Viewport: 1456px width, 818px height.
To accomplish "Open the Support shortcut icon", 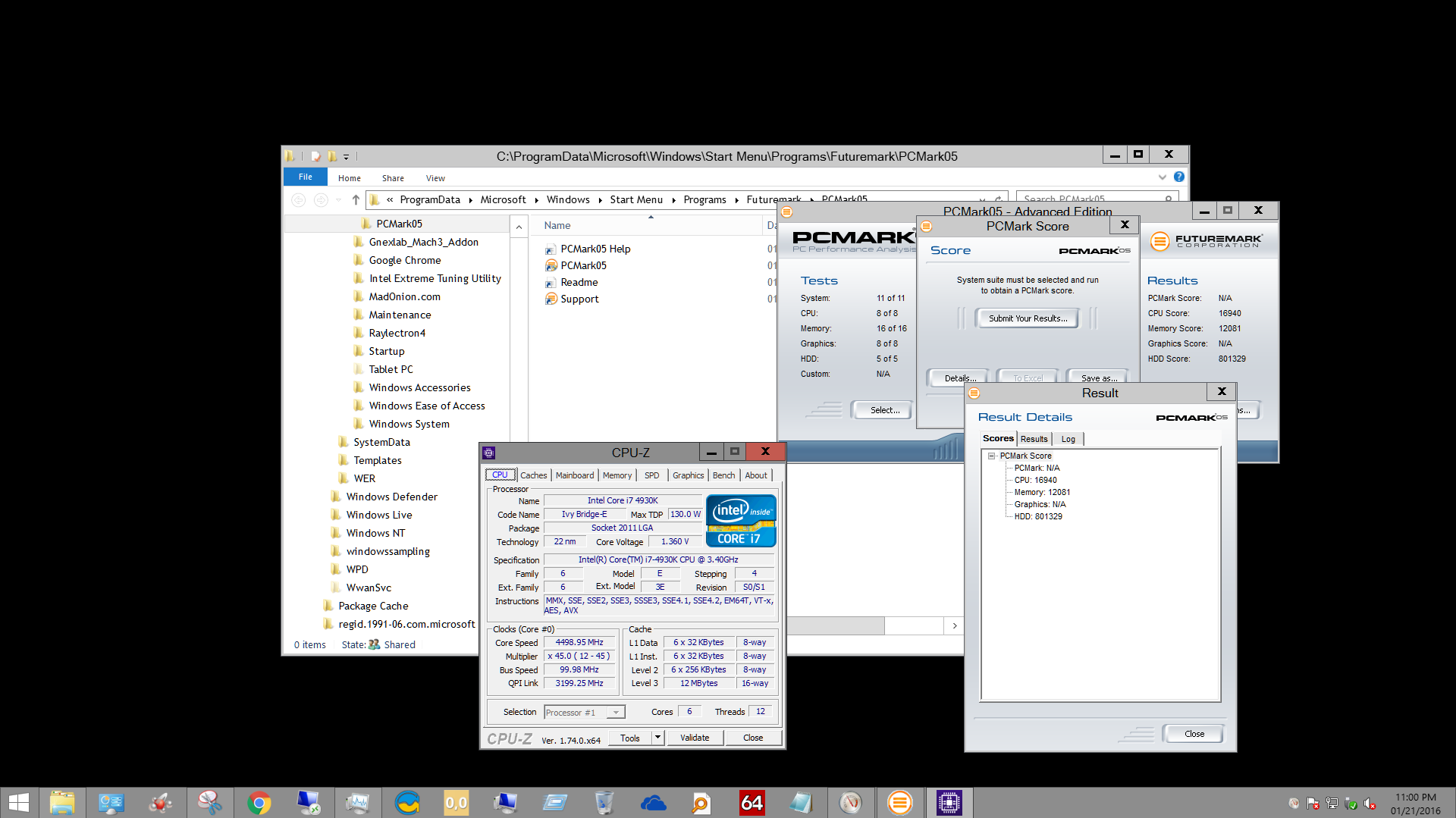I will click(x=551, y=299).
